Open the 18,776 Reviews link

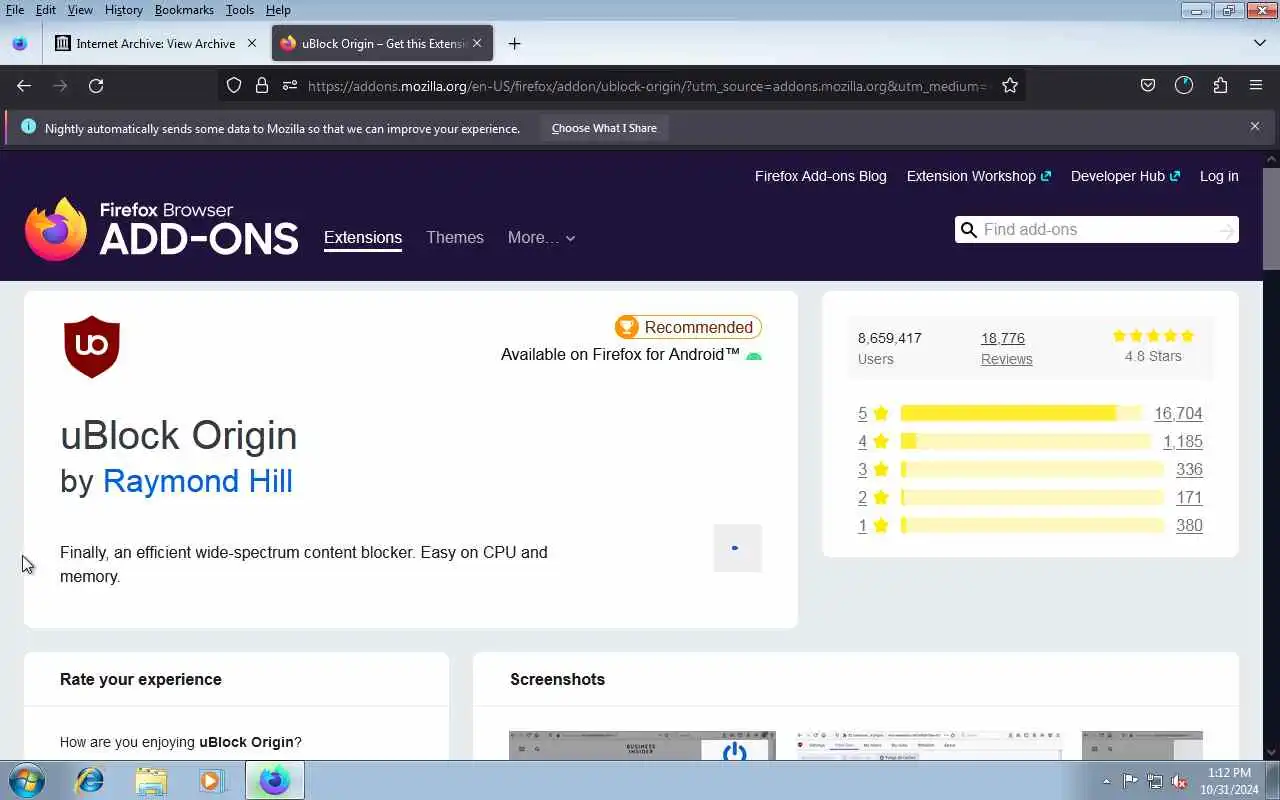point(1006,348)
